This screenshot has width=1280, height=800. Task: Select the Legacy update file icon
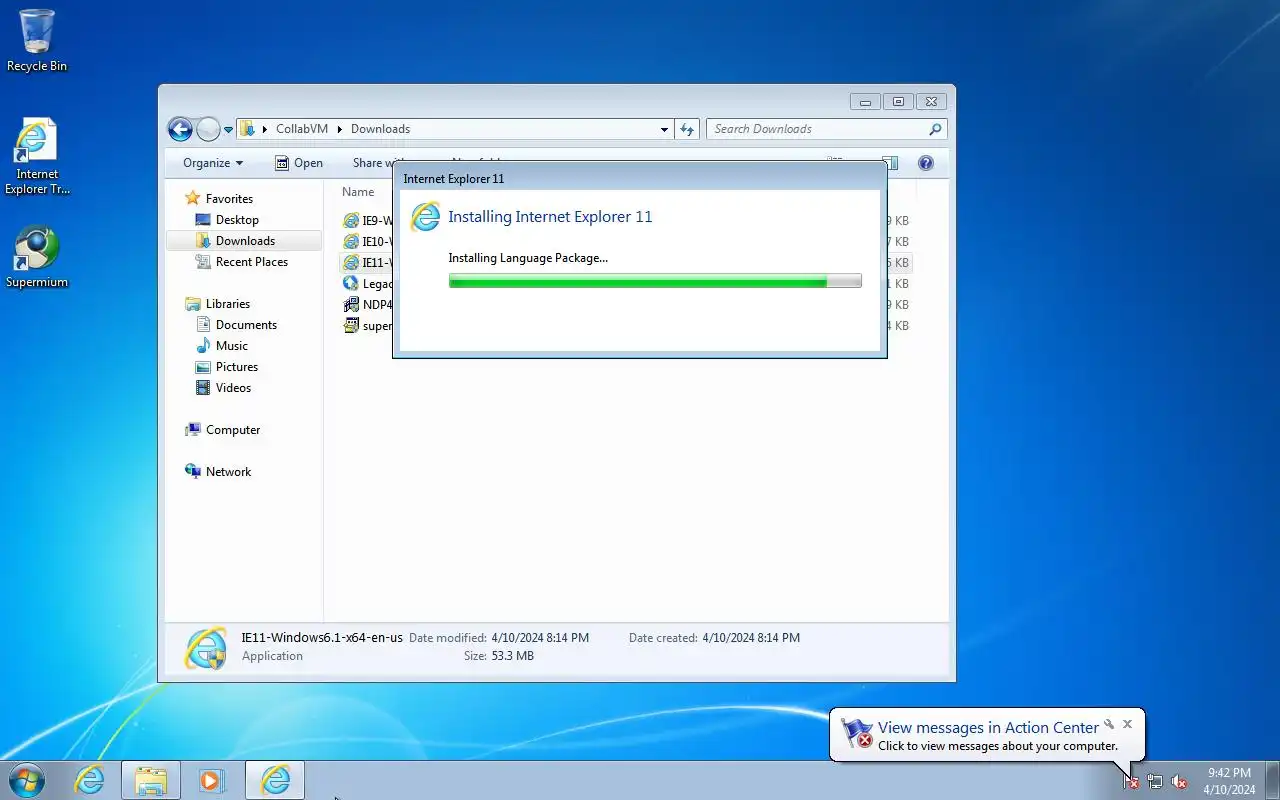[351, 283]
